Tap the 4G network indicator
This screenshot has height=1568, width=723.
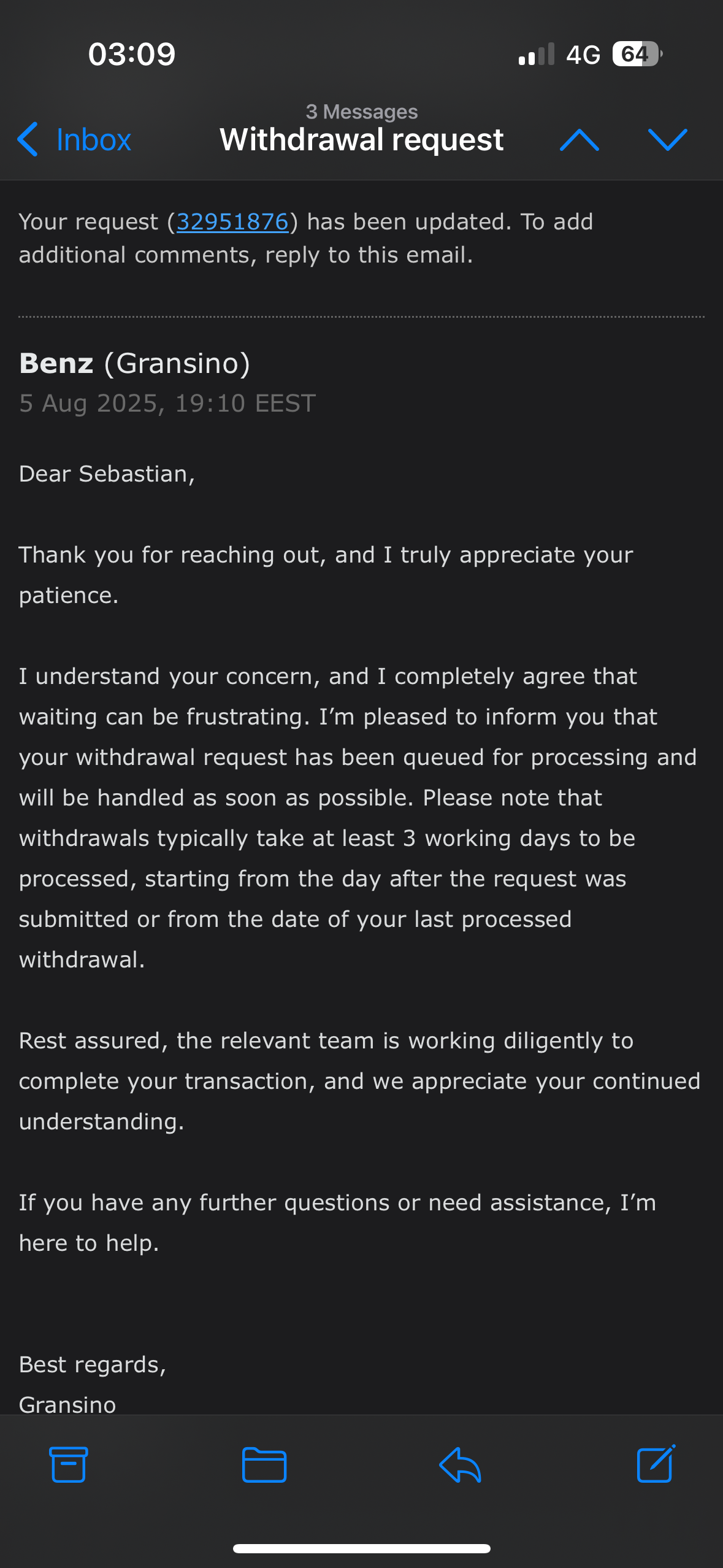coord(583,55)
